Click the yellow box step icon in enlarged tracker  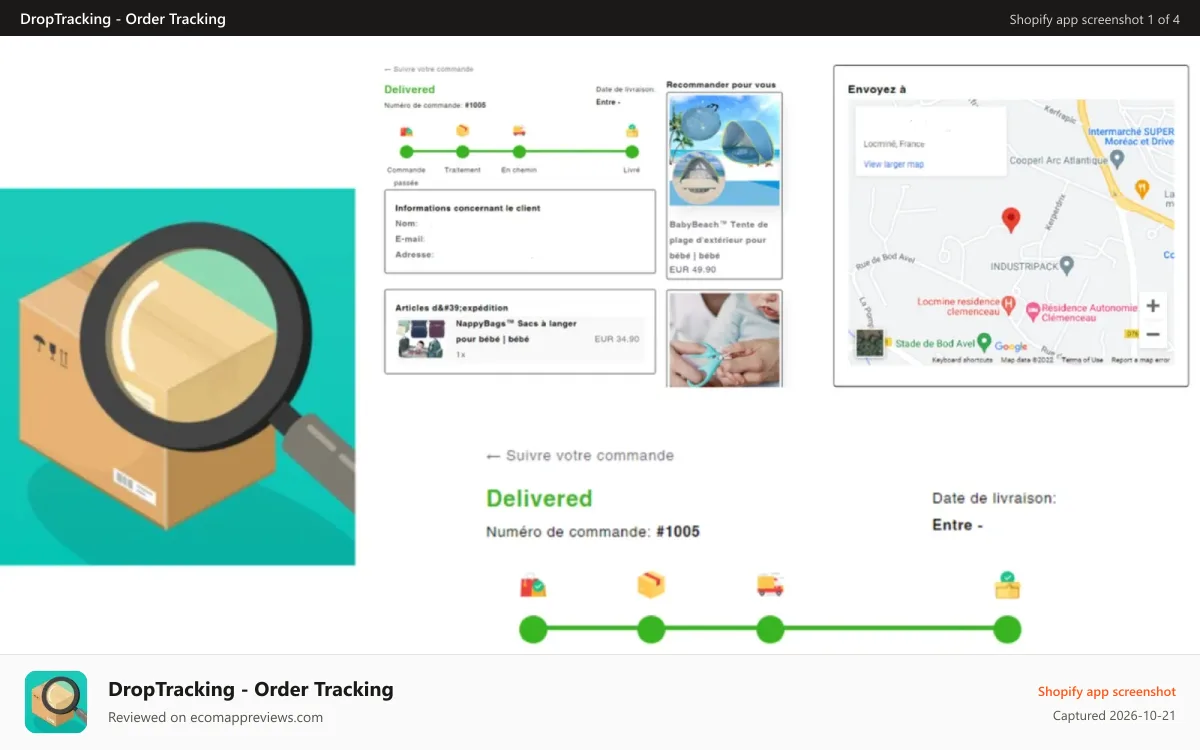click(x=651, y=584)
